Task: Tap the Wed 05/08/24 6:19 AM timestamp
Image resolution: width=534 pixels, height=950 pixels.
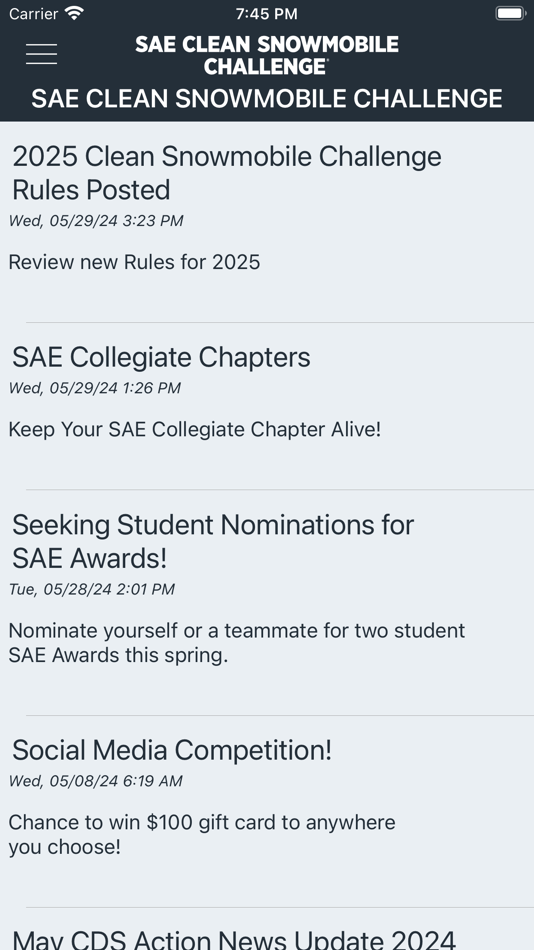Action: [x=95, y=781]
